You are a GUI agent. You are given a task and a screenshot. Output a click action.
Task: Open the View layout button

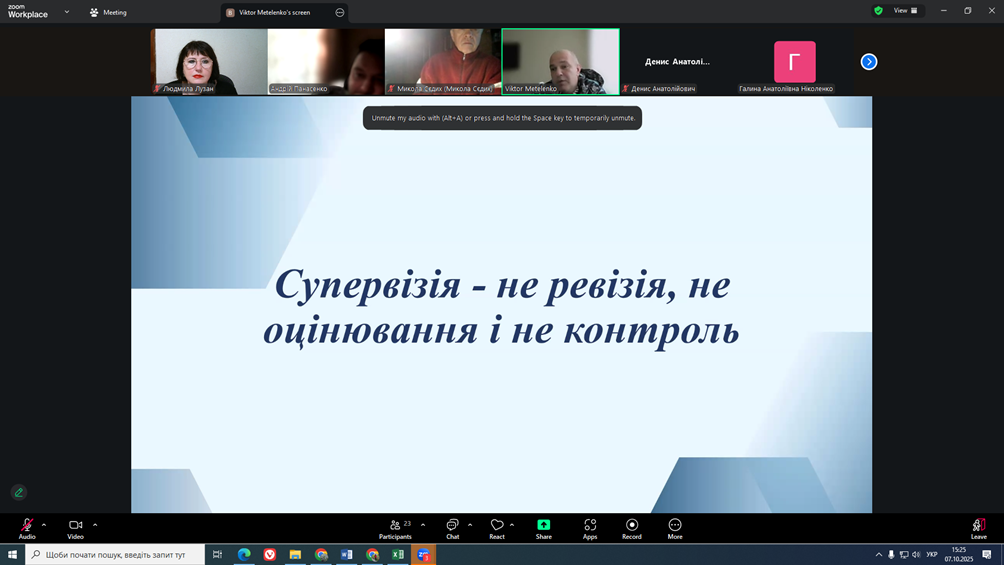pos(905,11)
